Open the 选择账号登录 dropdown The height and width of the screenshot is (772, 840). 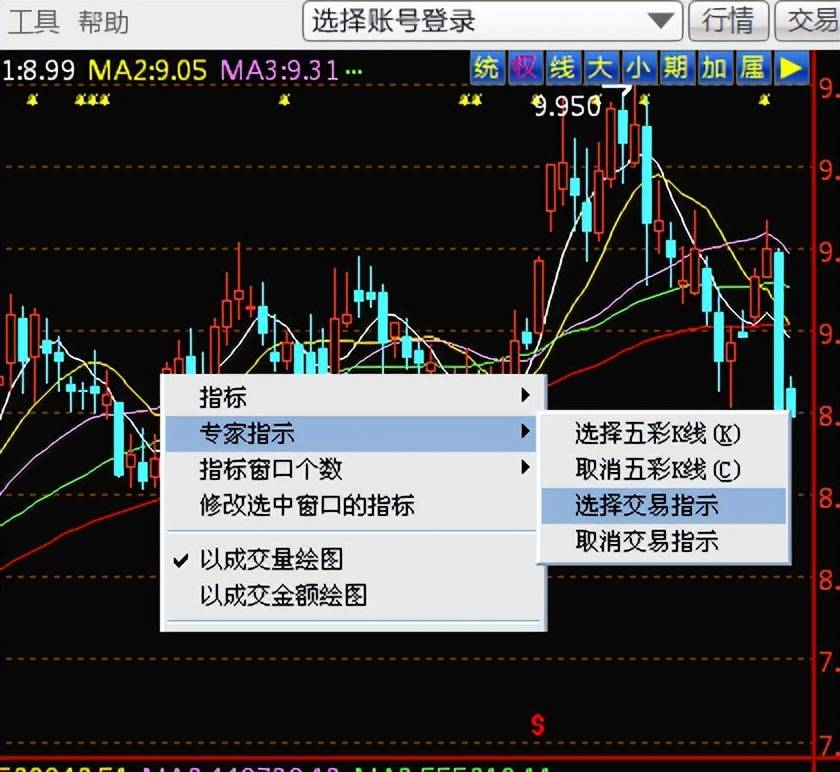(x=492, y=21)
